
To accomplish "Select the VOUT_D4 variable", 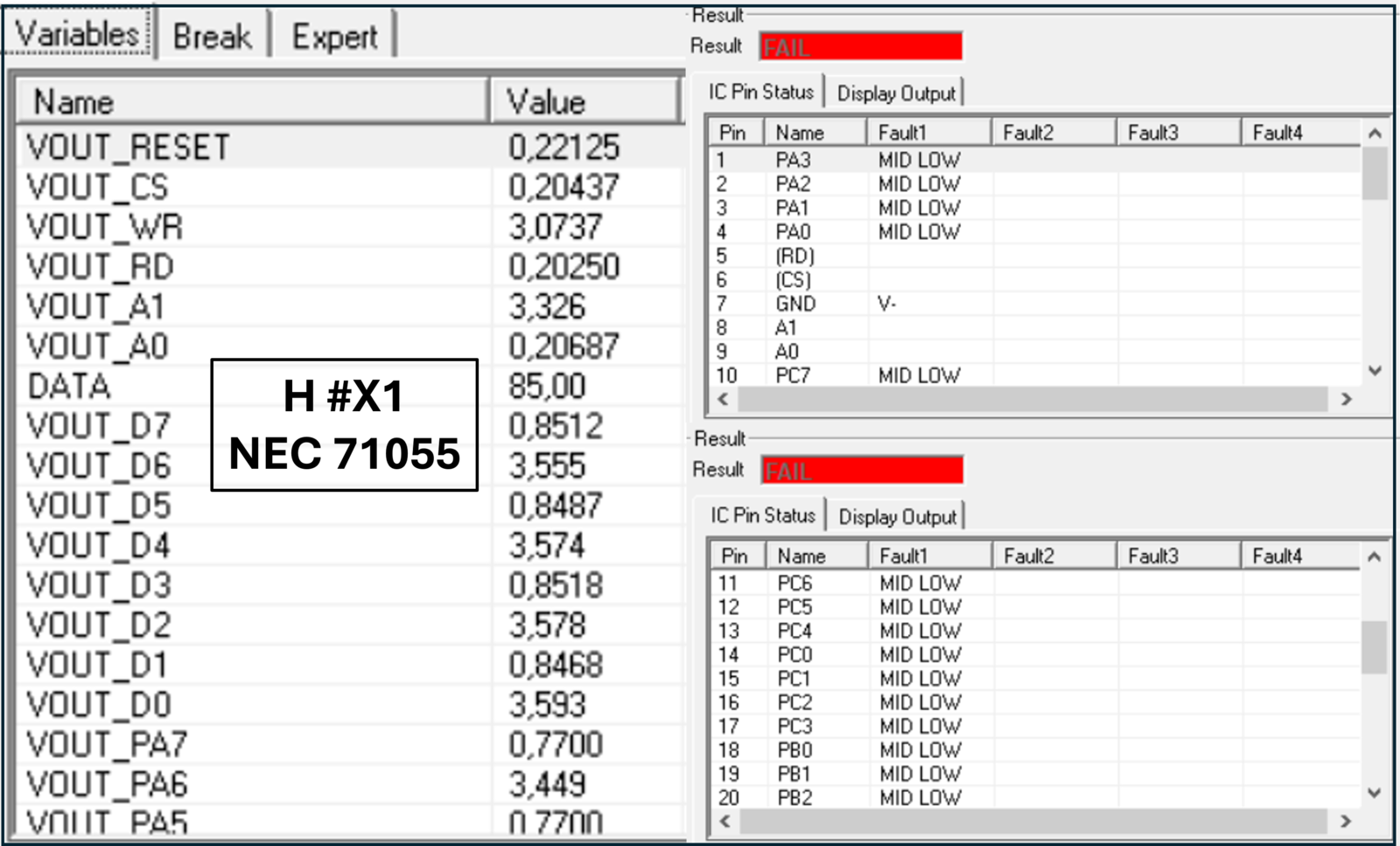I will click(99, 546).
